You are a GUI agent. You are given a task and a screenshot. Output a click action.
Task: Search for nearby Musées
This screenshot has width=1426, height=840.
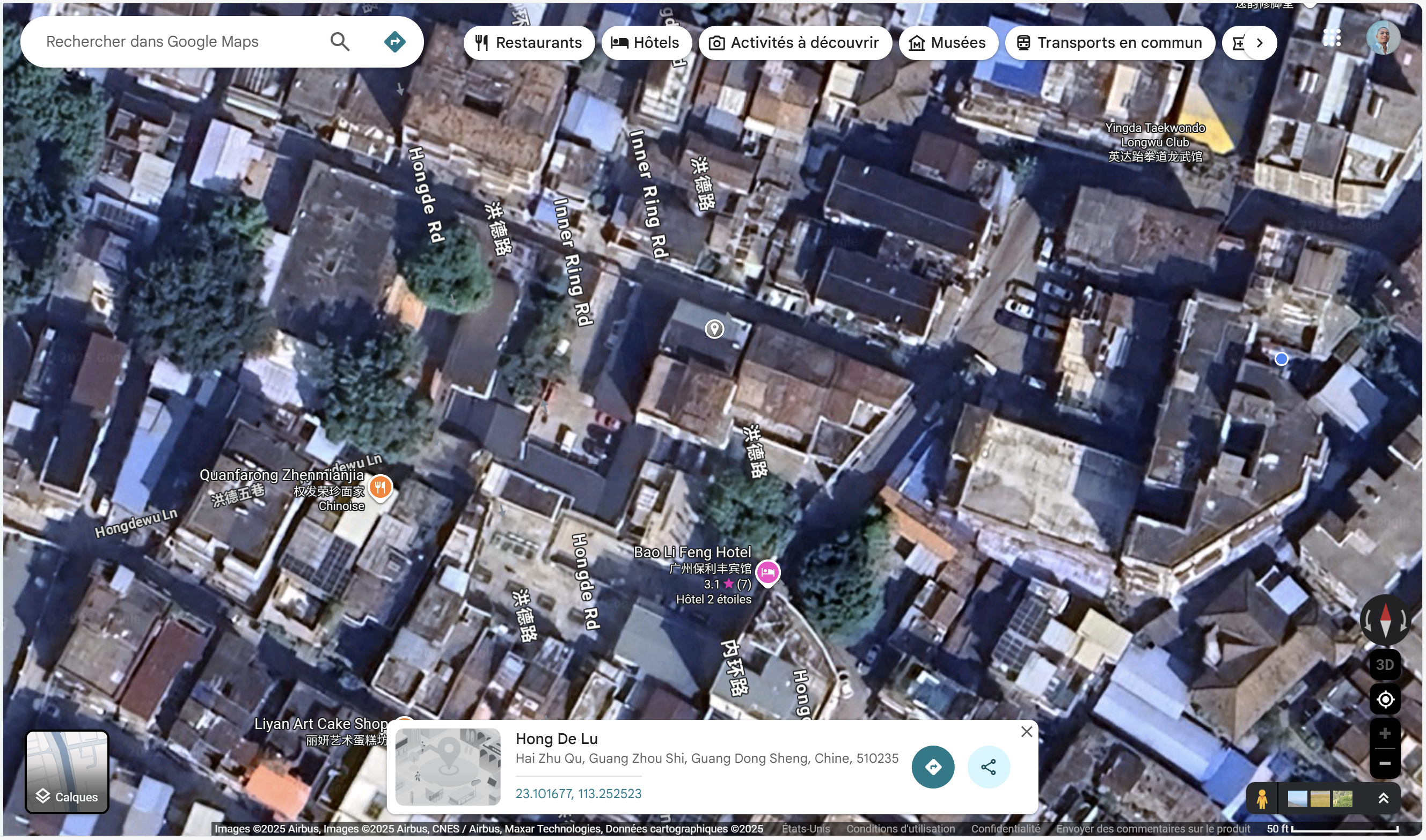tap(948, 42)
